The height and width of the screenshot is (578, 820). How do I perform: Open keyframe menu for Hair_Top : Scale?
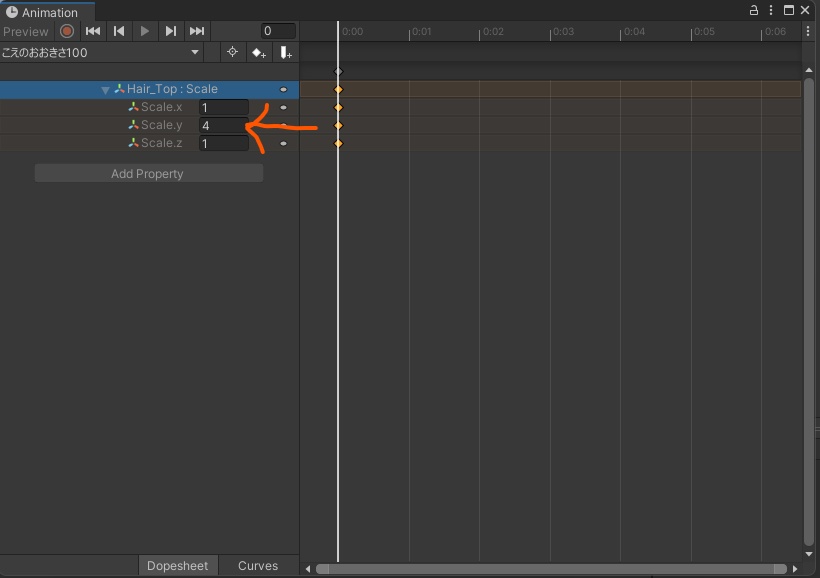283,89
